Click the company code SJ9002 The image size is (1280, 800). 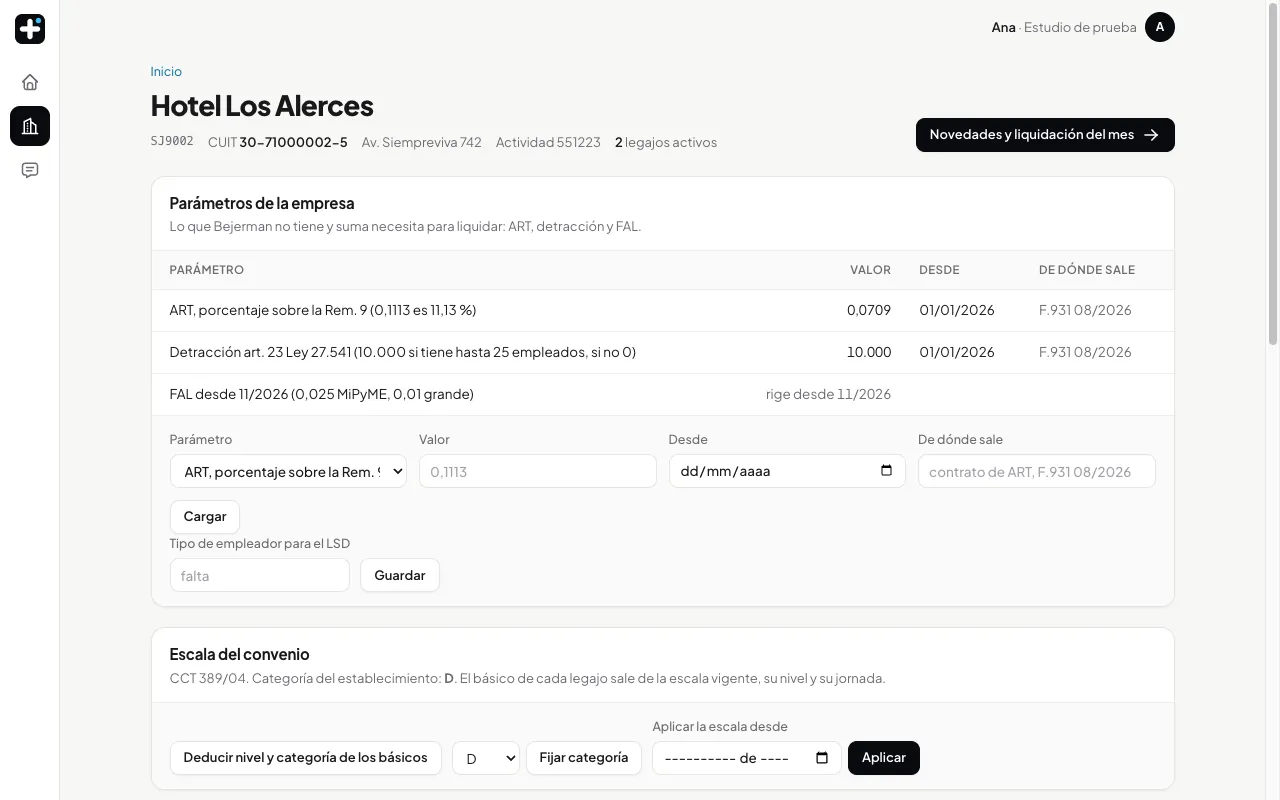pyautogui.click(x=172, y=142)
